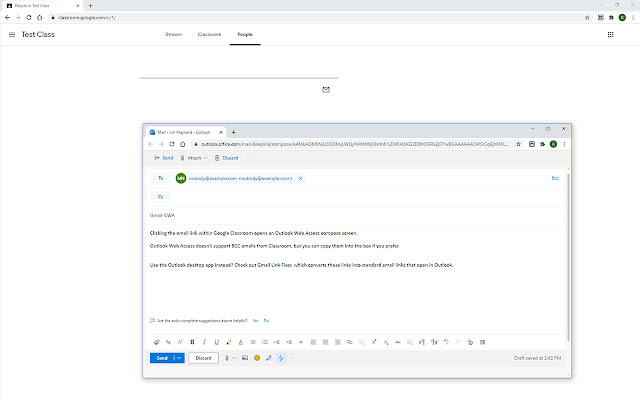Screen dimensions: 640x400
Task: Open Chrome menu in the Outlook window
Action: 564,144
